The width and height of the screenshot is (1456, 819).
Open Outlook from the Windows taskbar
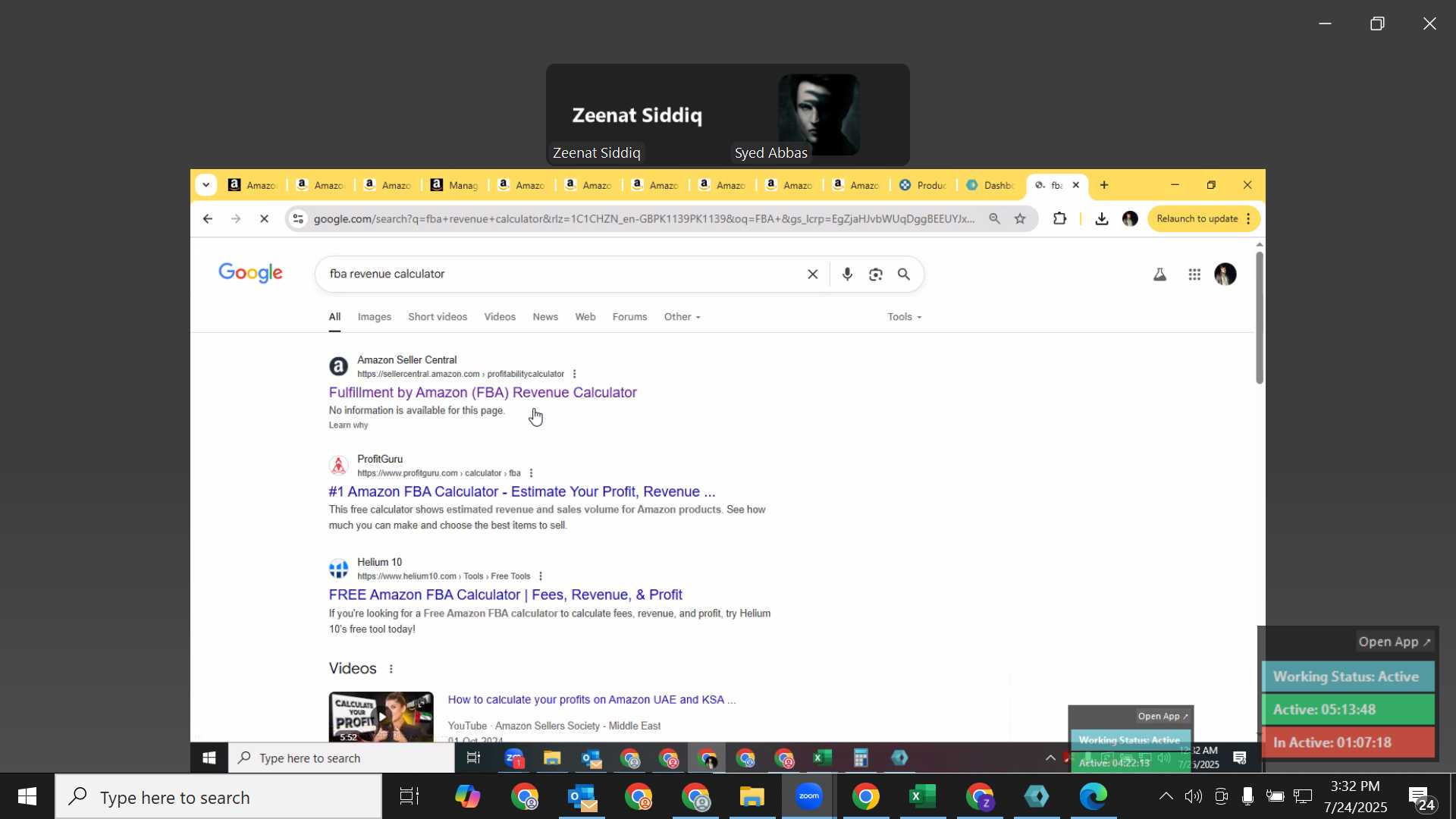[582, 797]
